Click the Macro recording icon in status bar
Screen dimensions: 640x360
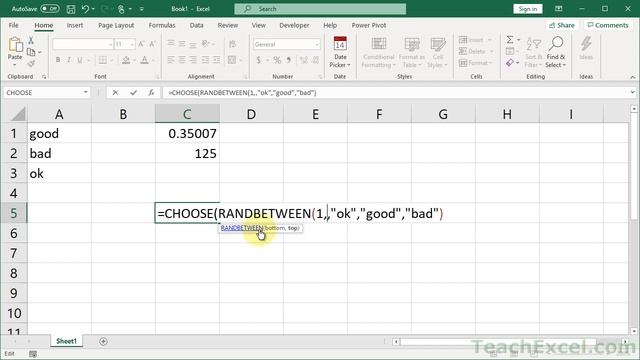33,353
